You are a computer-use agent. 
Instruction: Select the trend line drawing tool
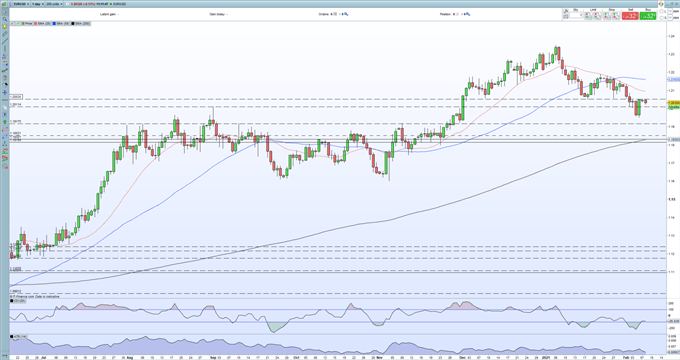tap(5, 41)
